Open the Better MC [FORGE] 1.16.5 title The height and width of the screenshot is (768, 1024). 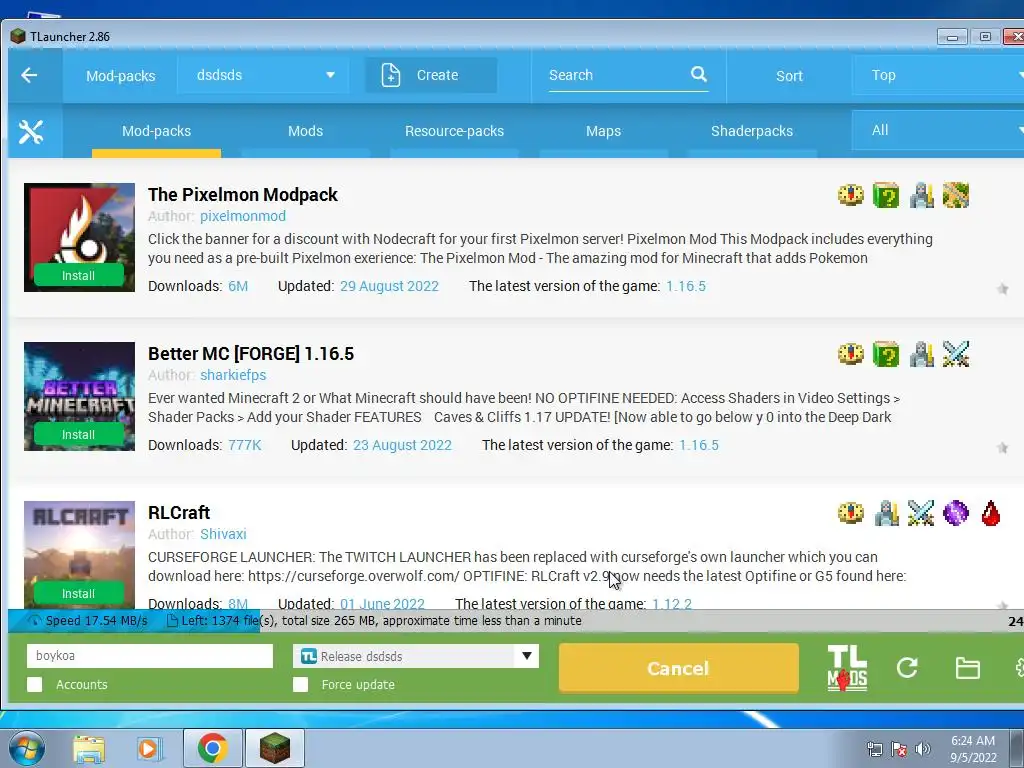tap(251, 354)
